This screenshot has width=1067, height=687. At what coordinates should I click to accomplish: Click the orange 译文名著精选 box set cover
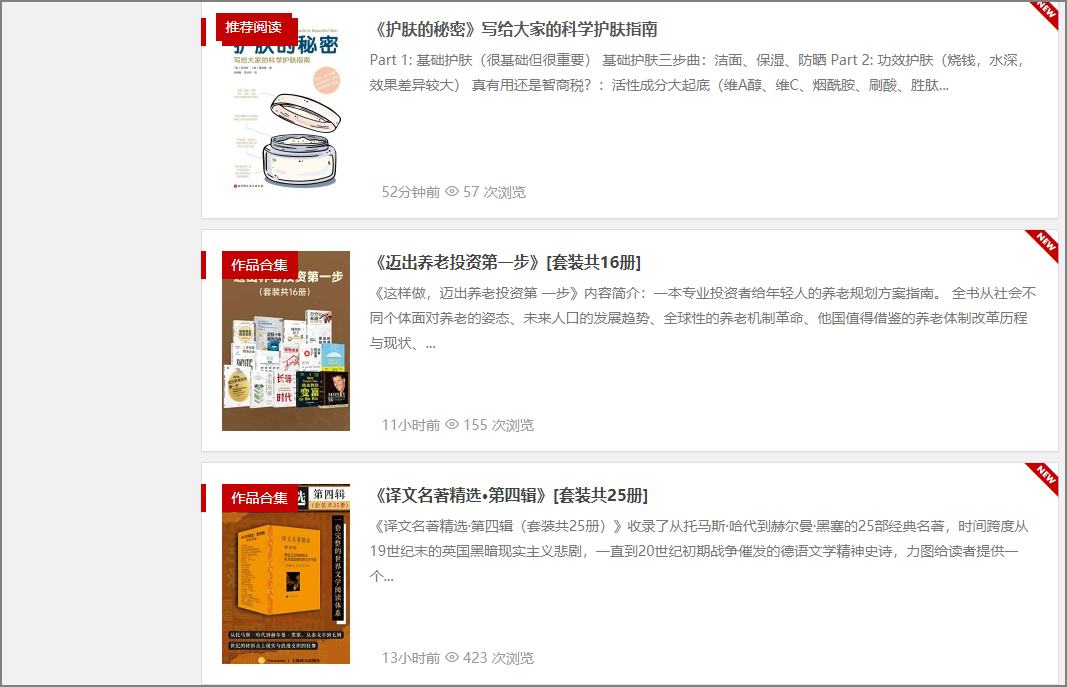pos(286,573)
